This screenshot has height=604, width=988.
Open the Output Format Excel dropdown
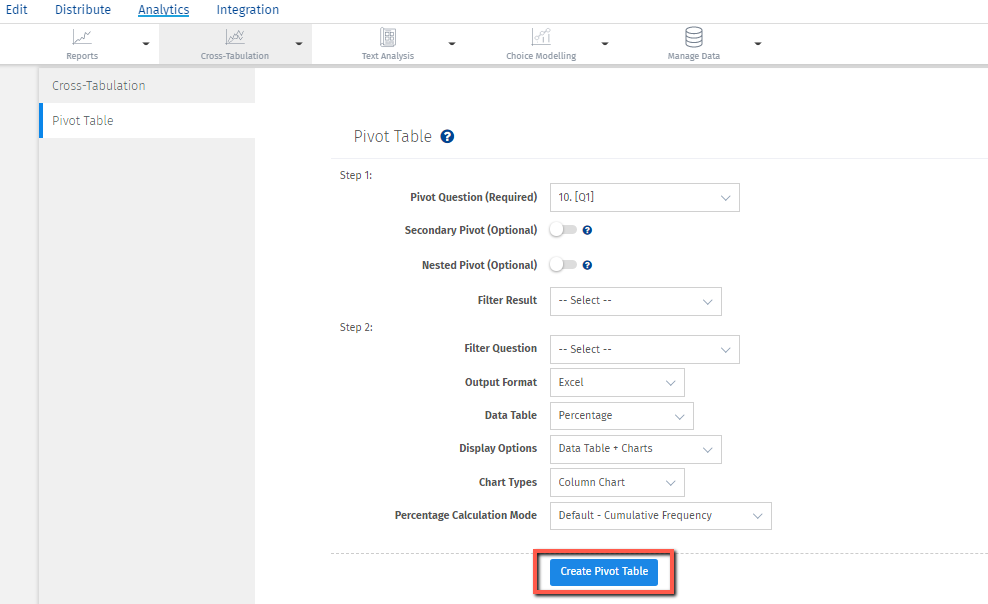tap(617, 382)
